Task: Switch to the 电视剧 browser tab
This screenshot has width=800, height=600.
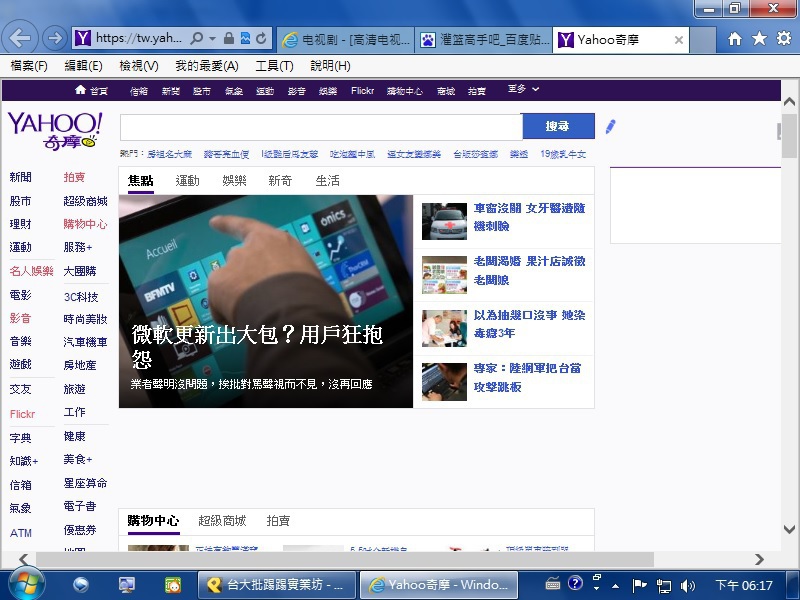Action: point(346,40)
